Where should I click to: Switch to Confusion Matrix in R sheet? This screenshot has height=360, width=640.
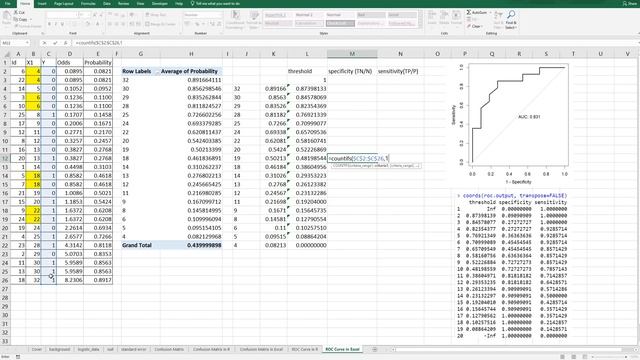click(211, 349)
